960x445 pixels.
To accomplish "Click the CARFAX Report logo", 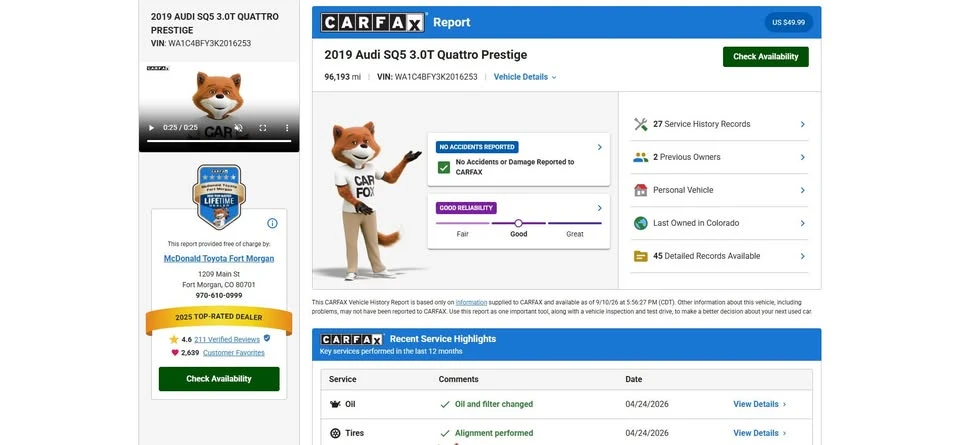I will pyautogui.click(x=372, y=23).
